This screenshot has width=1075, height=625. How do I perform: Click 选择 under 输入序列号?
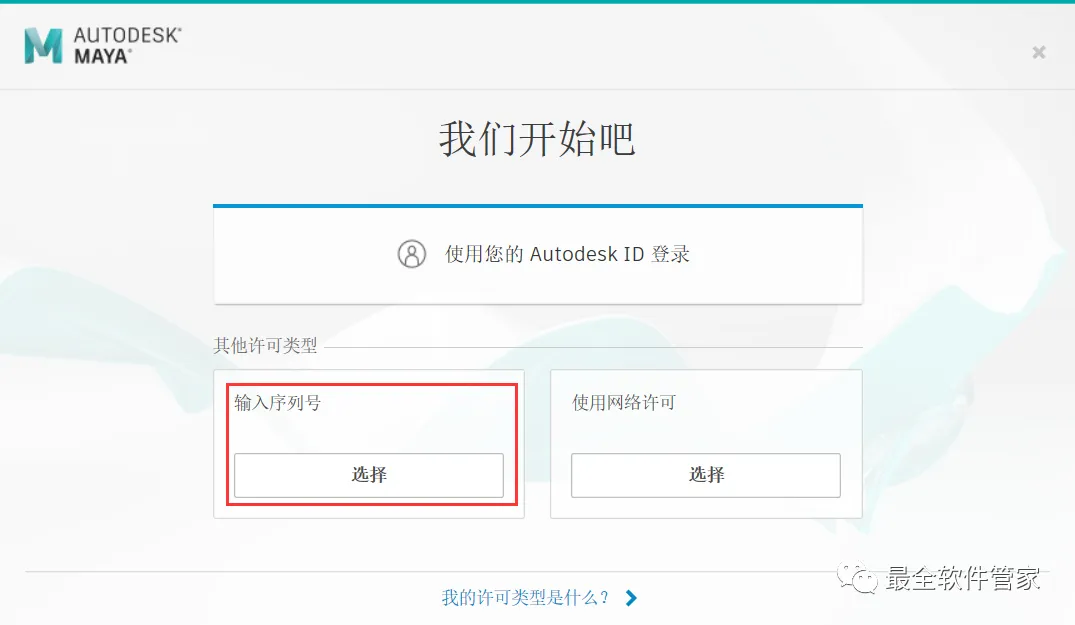pyautogui.click(x=369, y=475)
